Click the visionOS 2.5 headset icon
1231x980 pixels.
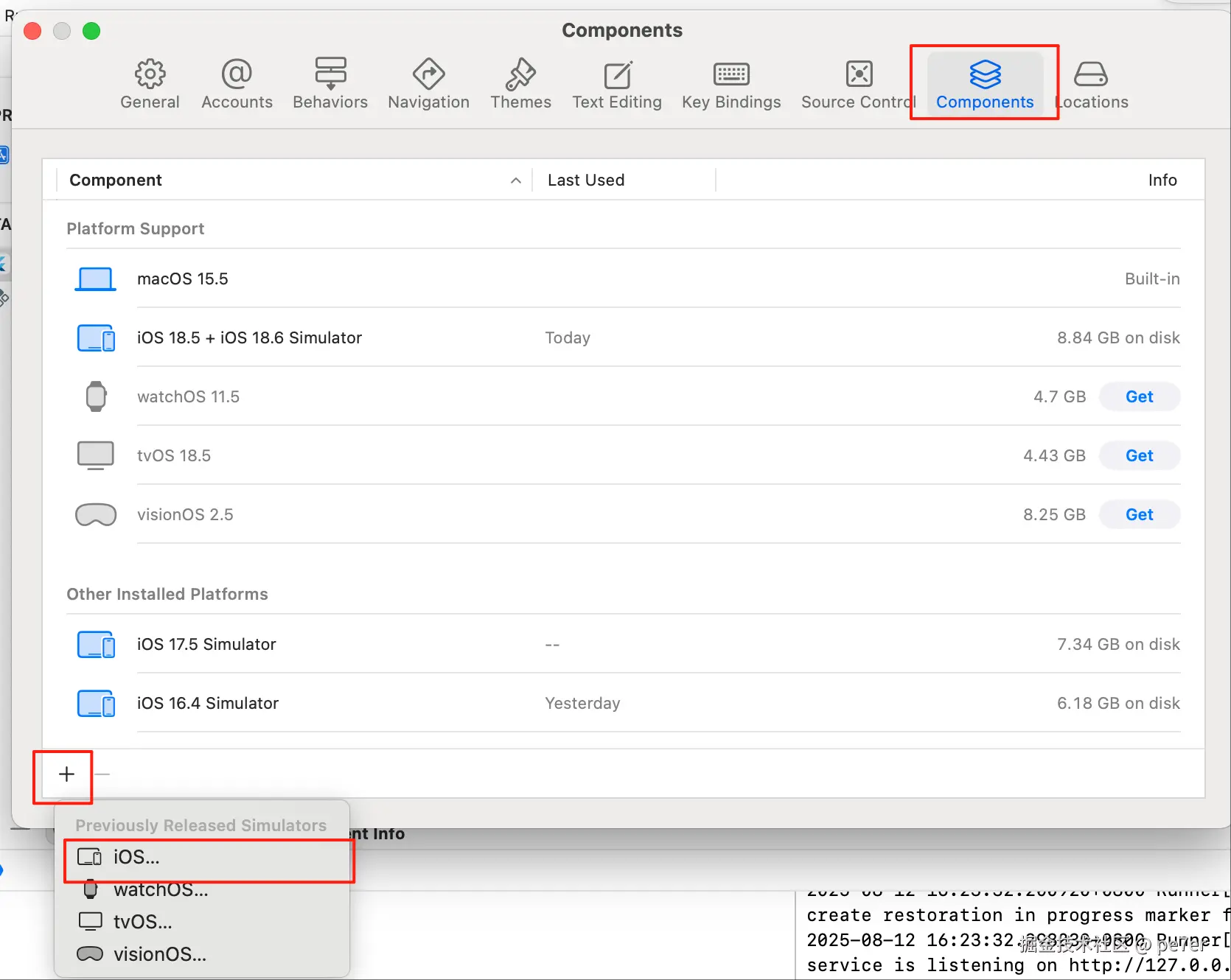pos(96,514)
